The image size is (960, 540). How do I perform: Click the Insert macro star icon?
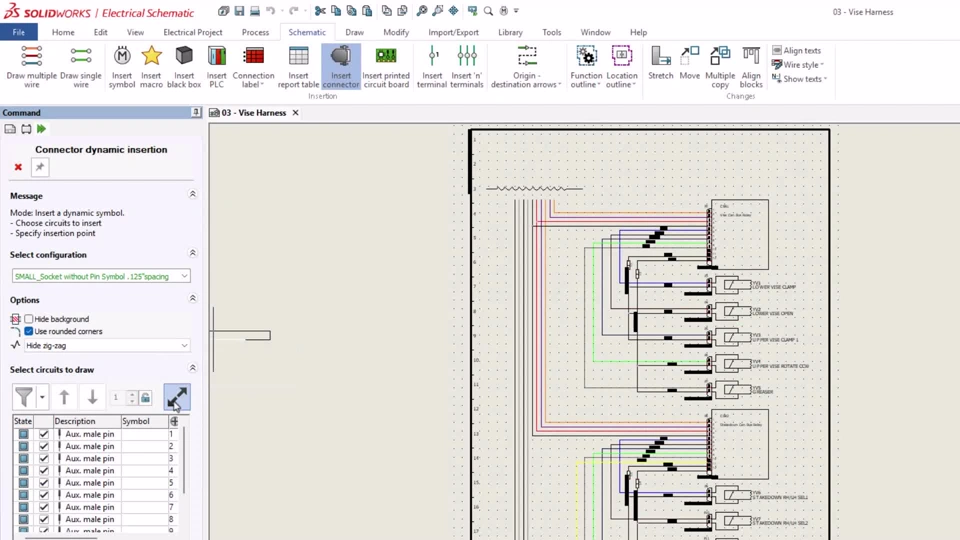coord(151,66)
